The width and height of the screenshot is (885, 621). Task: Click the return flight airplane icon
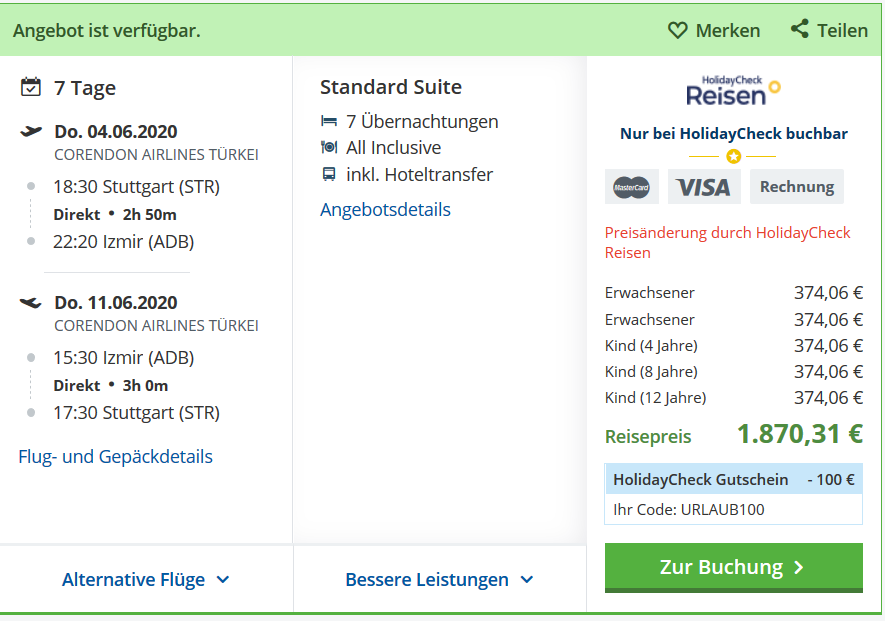(x=31, y=303)
